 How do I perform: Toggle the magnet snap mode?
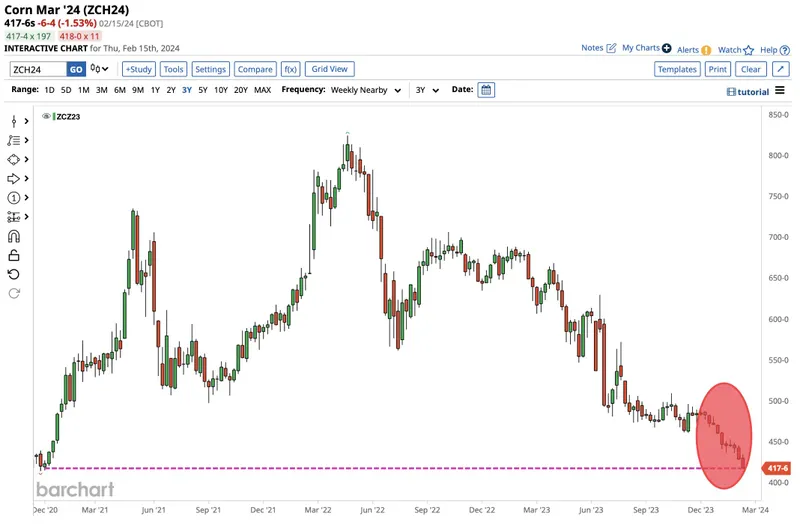coord(14,236)
